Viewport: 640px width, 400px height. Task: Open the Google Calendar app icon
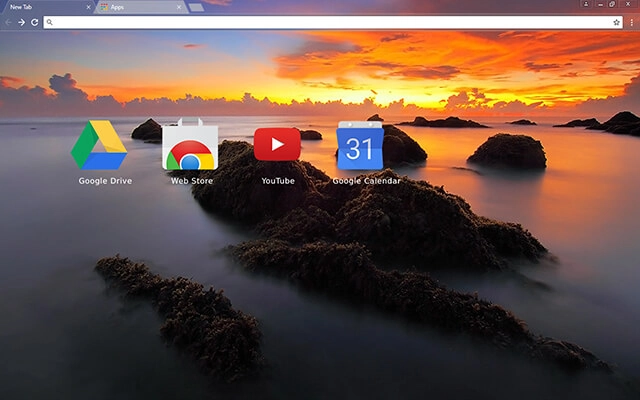[x=360, y=145]
